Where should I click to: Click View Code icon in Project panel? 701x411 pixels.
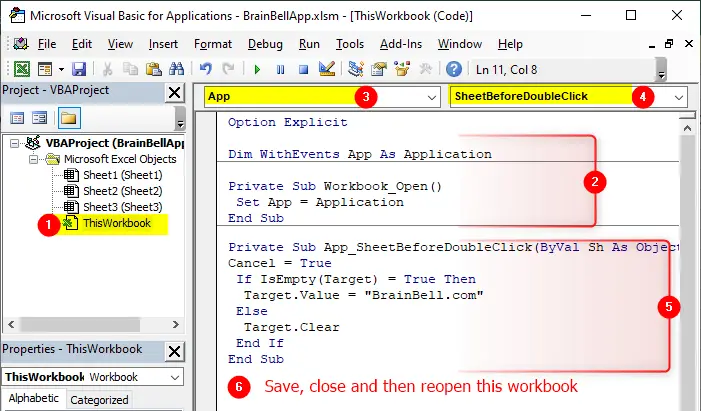pyautogui.click(x=17, y=118)
